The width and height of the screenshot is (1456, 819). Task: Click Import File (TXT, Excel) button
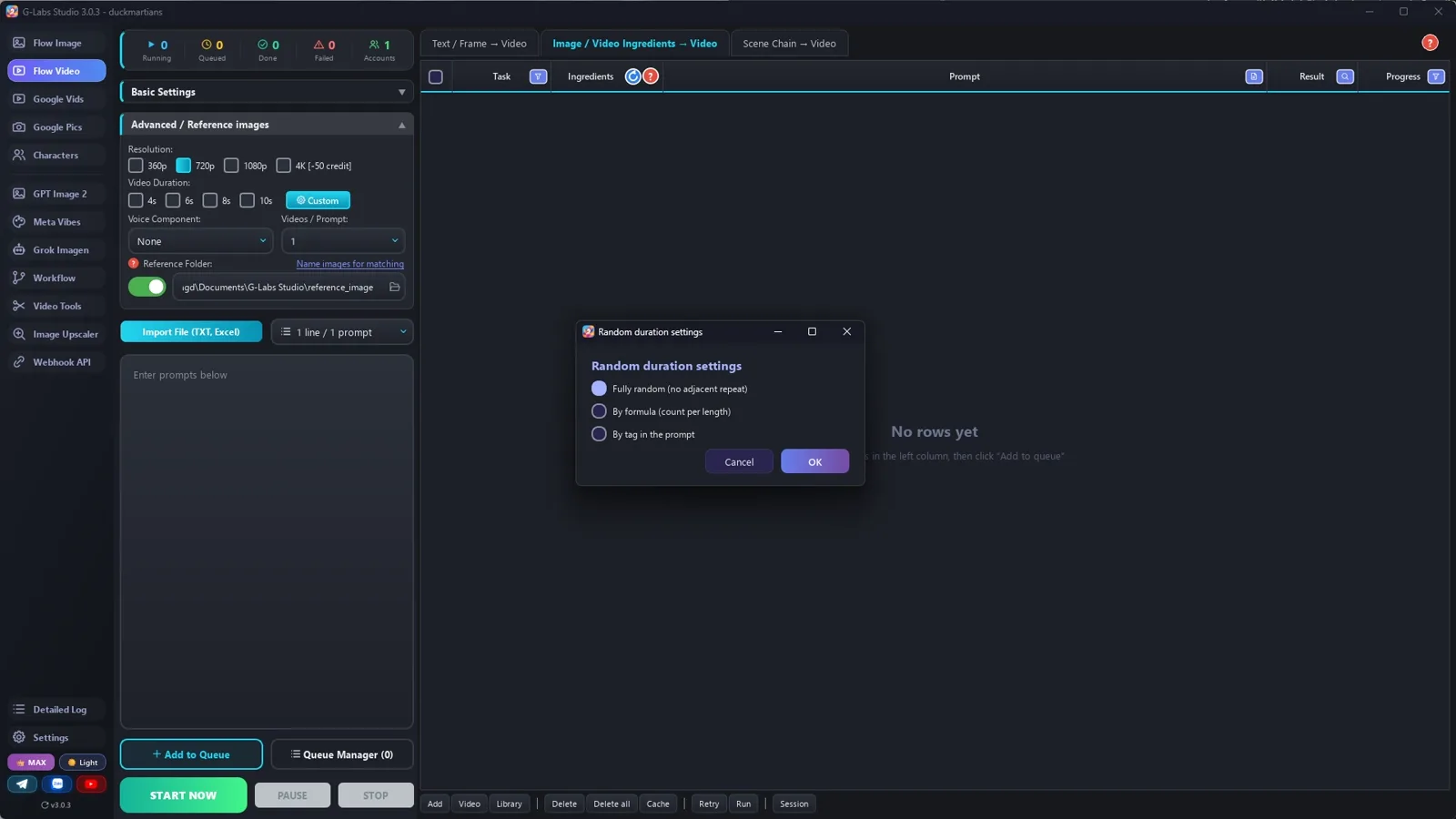191,332
